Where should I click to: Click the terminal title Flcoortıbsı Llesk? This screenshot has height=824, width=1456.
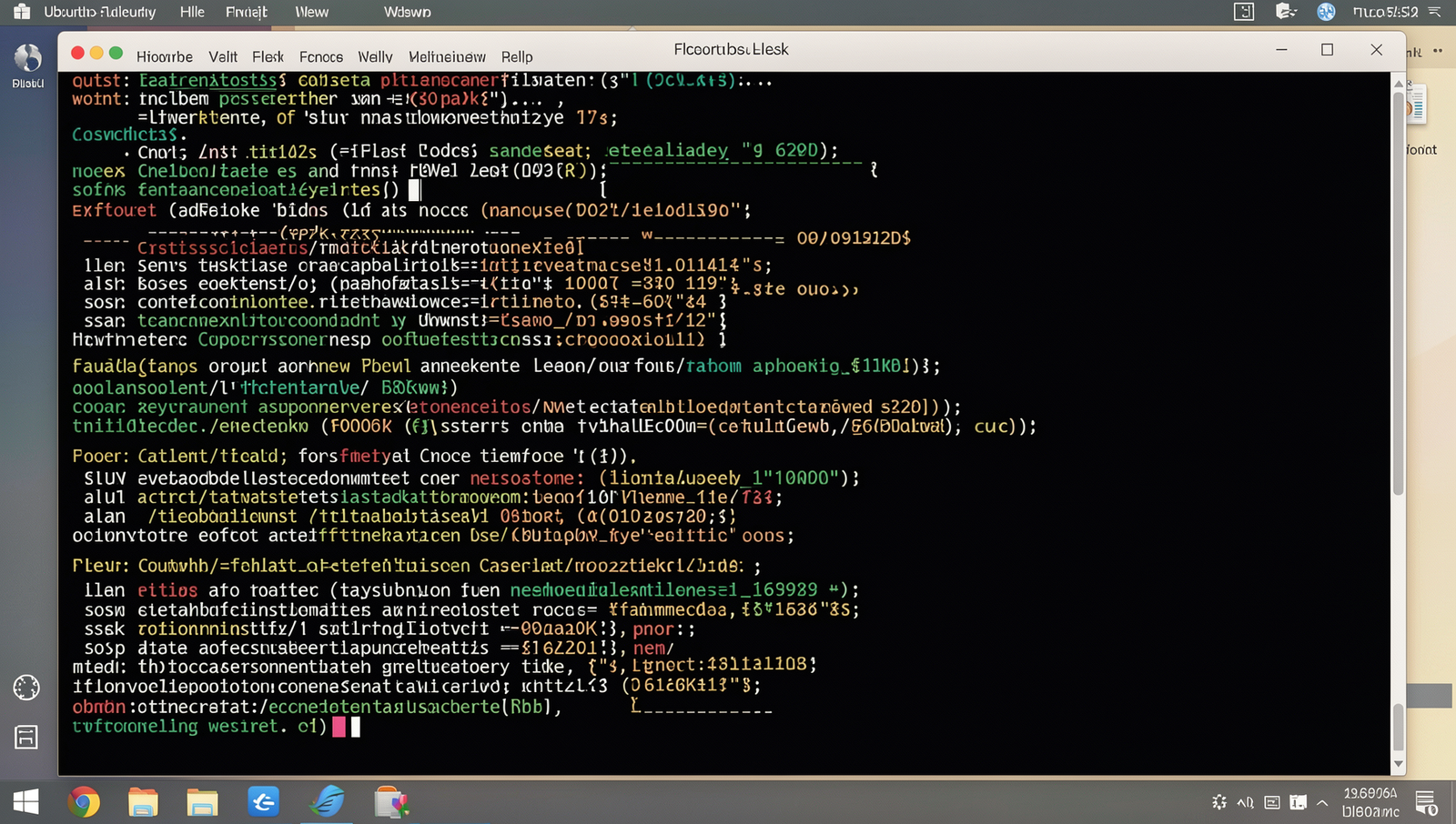coord(731,49)
